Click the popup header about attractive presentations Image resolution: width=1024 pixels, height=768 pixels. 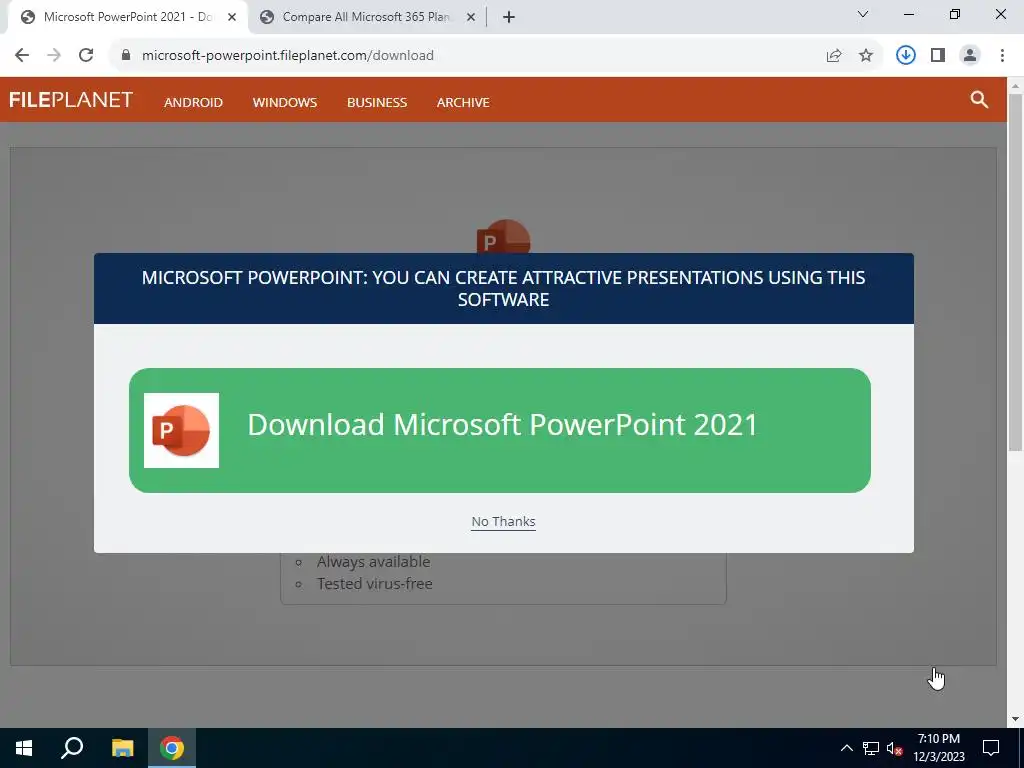click(x=504, y=289)
